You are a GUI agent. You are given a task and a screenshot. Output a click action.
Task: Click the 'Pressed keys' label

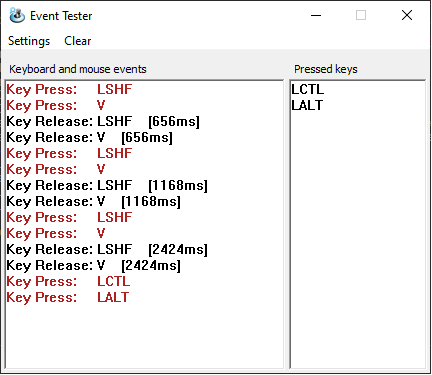[x=326, y=69]
